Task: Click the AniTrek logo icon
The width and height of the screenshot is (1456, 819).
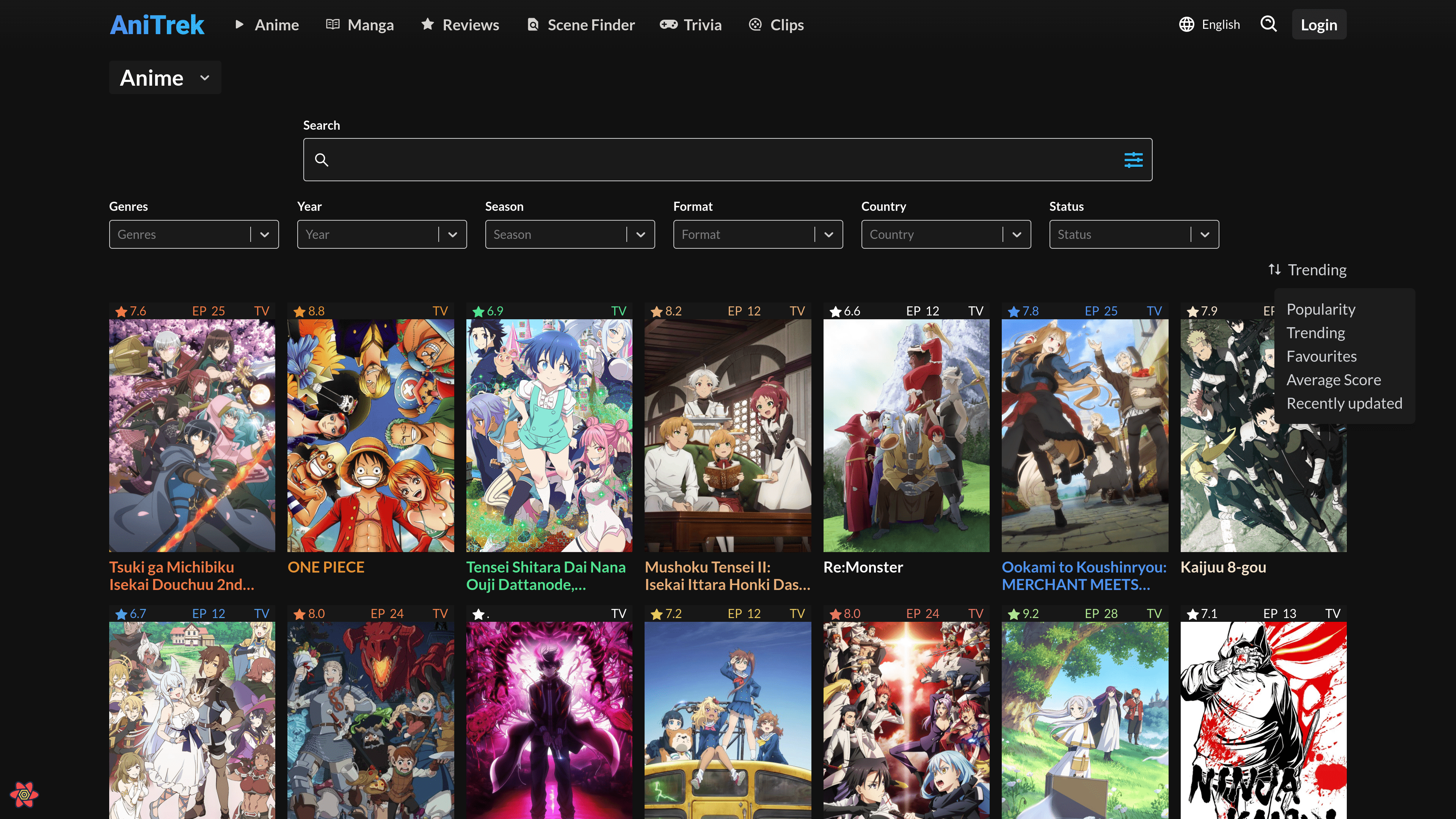Action: 157,24
